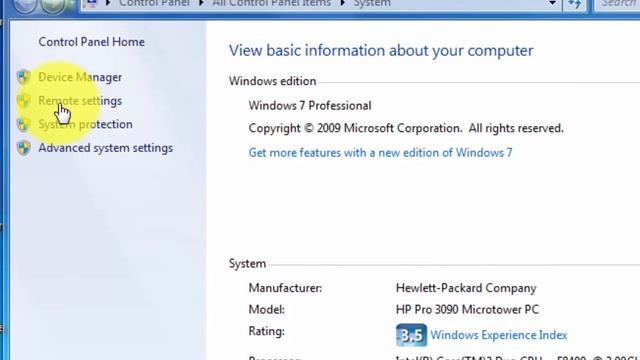Open Advanced system settings link
640x360 pixels.
coord(106,148)
